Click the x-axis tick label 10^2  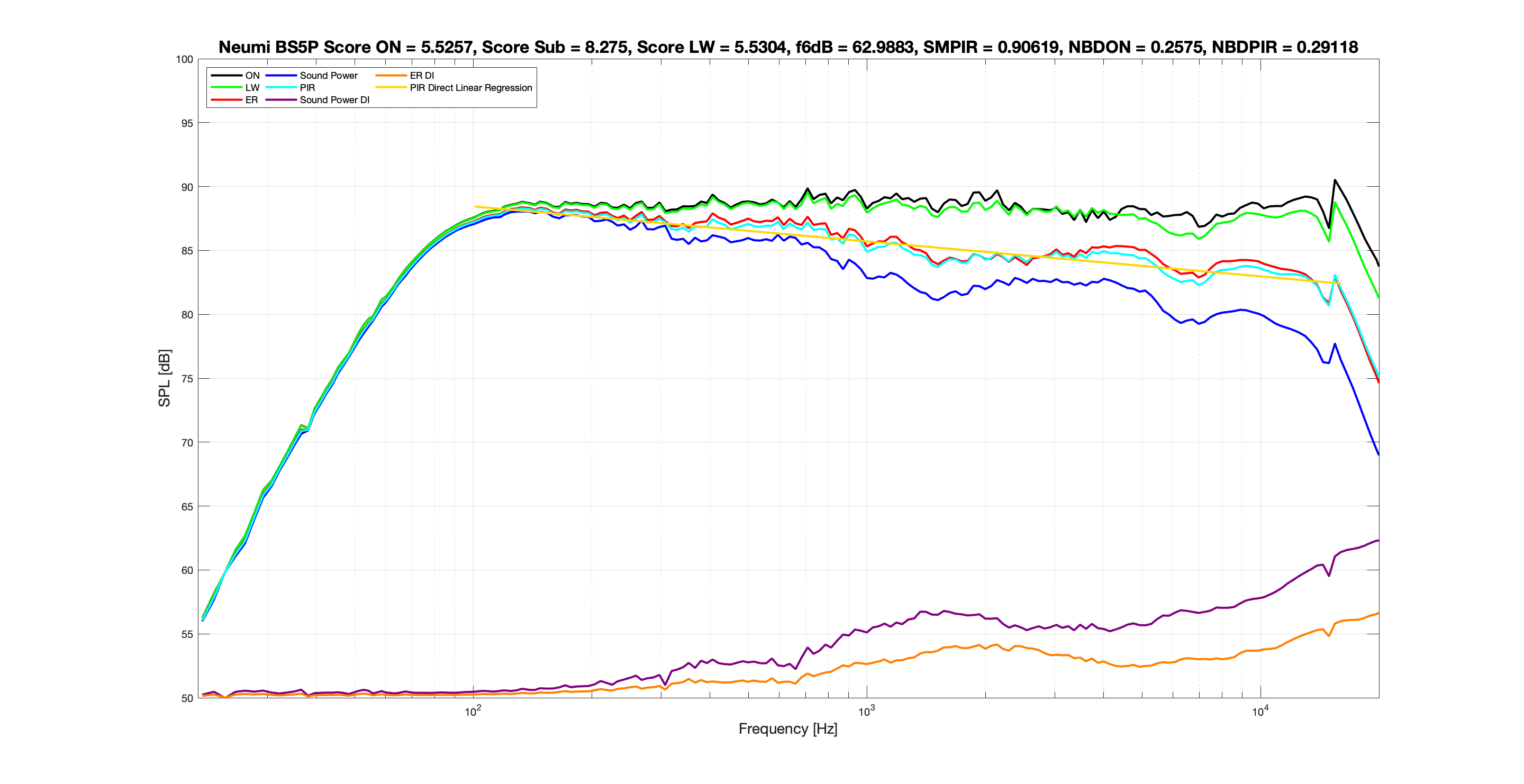click(473, 712)
